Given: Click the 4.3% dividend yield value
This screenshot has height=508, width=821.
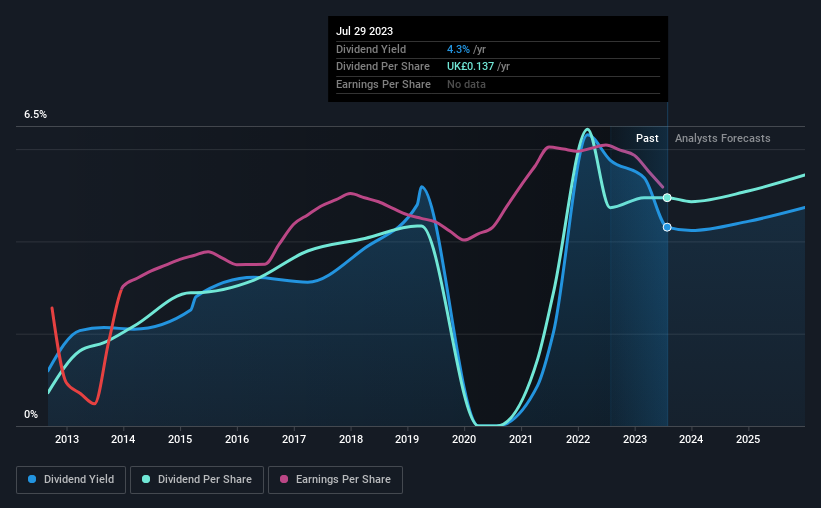Looking at the screenshot, I should (458, 49).
